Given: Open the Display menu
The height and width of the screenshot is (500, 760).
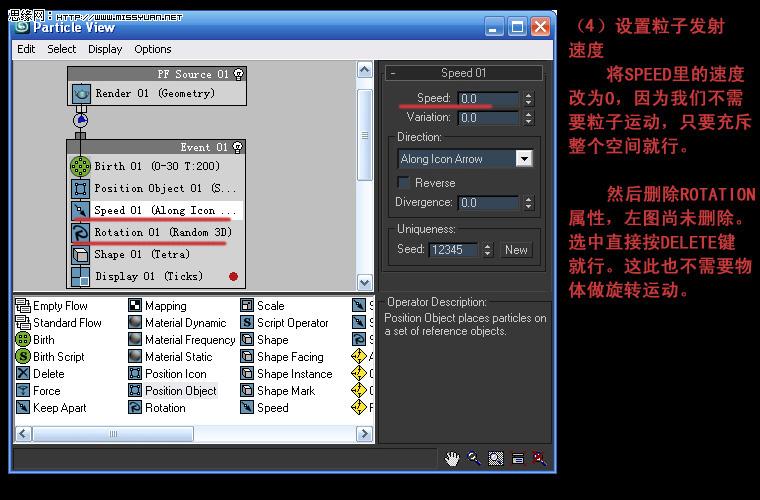Looking at the screenshot, I should [105, 49].
